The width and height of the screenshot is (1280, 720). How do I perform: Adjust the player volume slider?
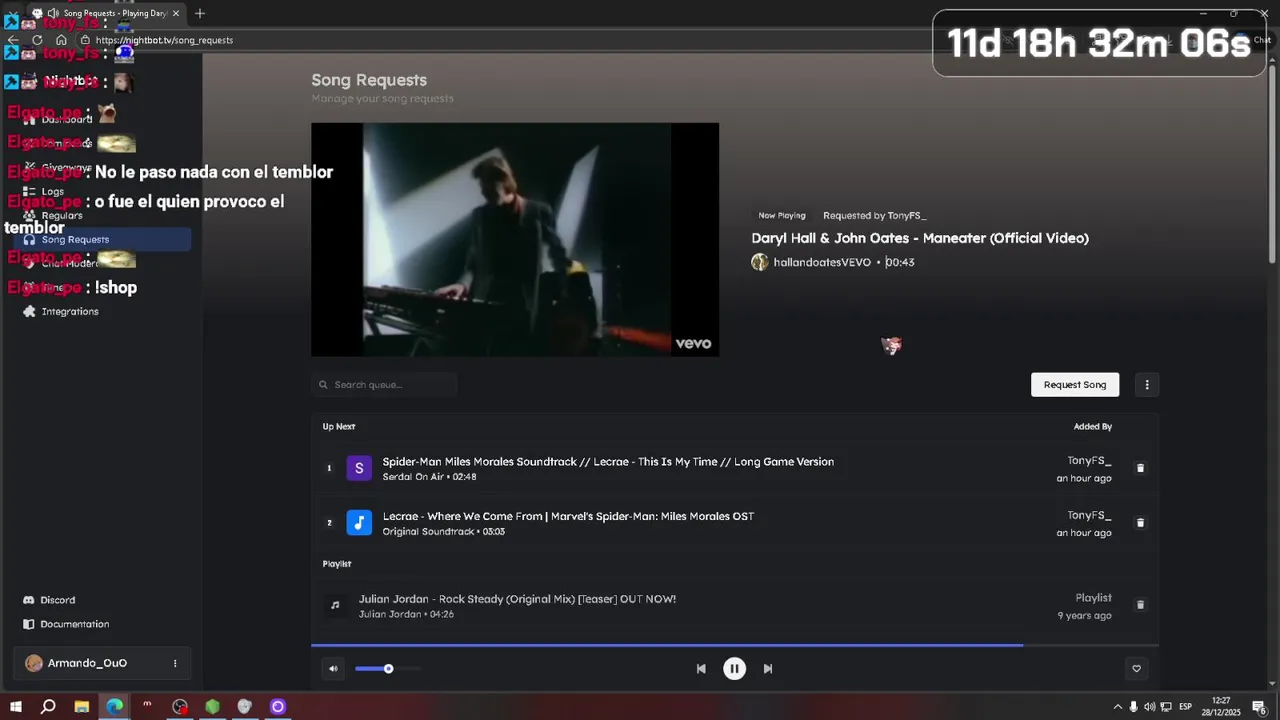coord(388,669)
